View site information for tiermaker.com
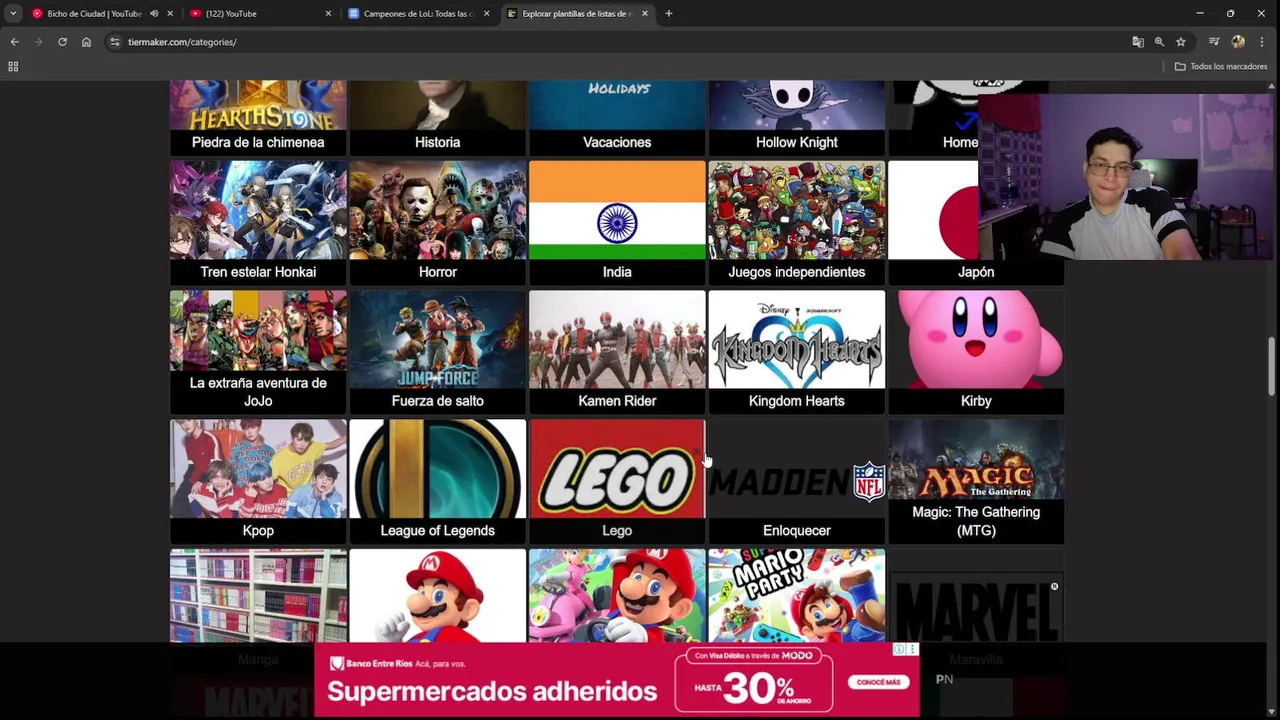Screen dimensions: 1280x720 [x=115, y=42]
